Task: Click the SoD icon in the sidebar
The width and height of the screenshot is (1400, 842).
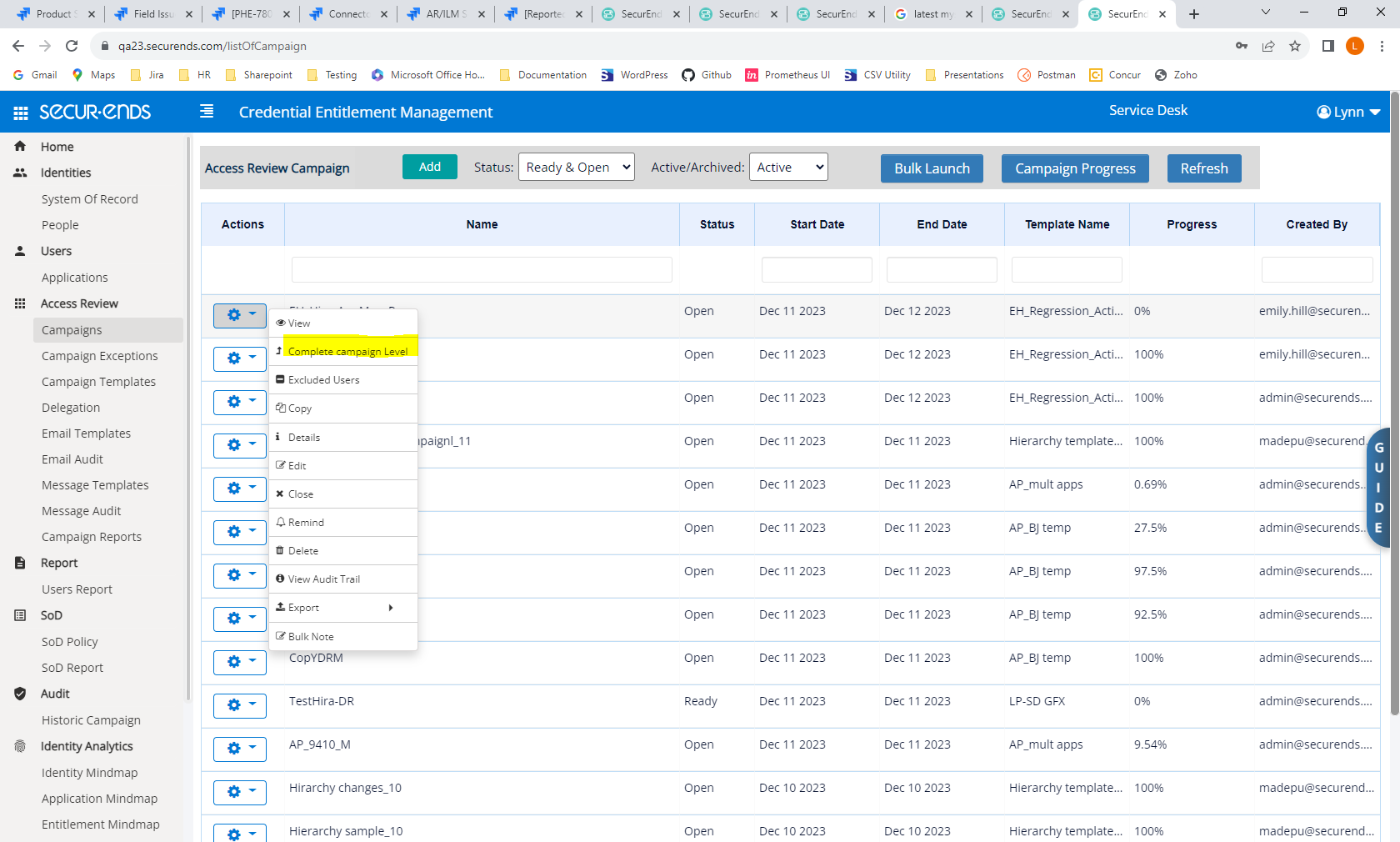Action: coord(19,615)
